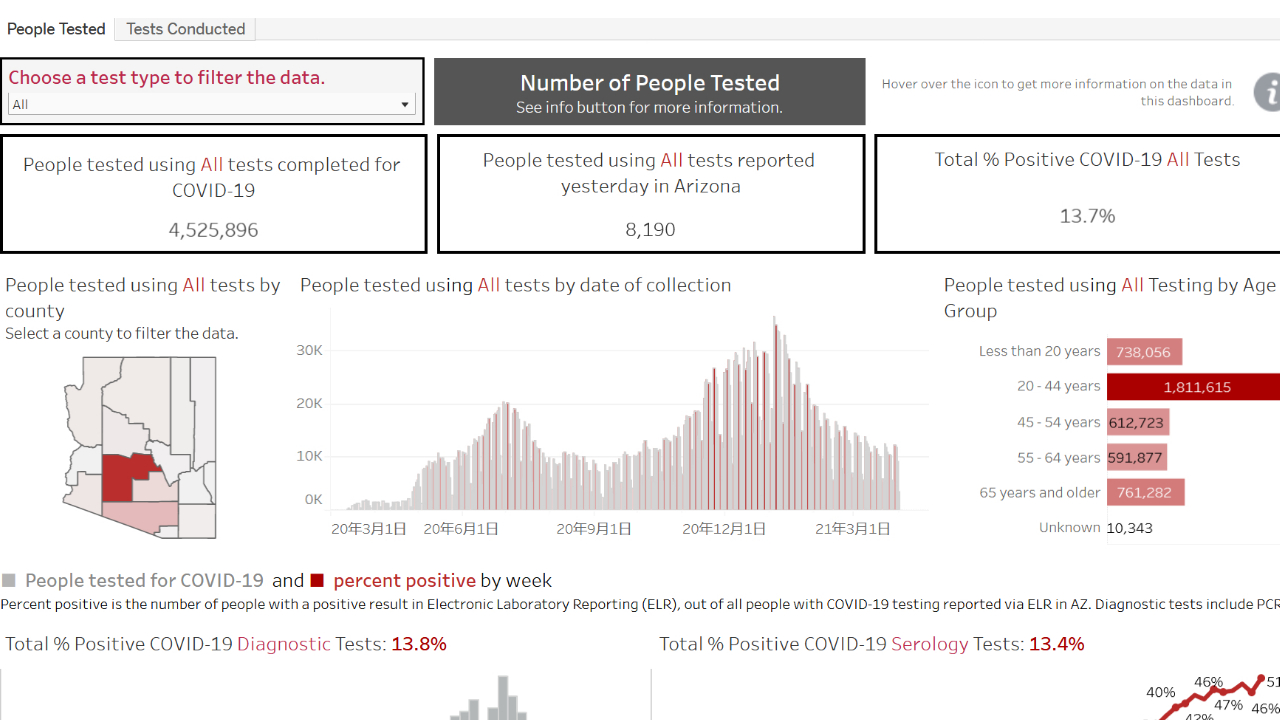Click the dashboard info icon
1280x720 pixels.
coord(1268,92)
